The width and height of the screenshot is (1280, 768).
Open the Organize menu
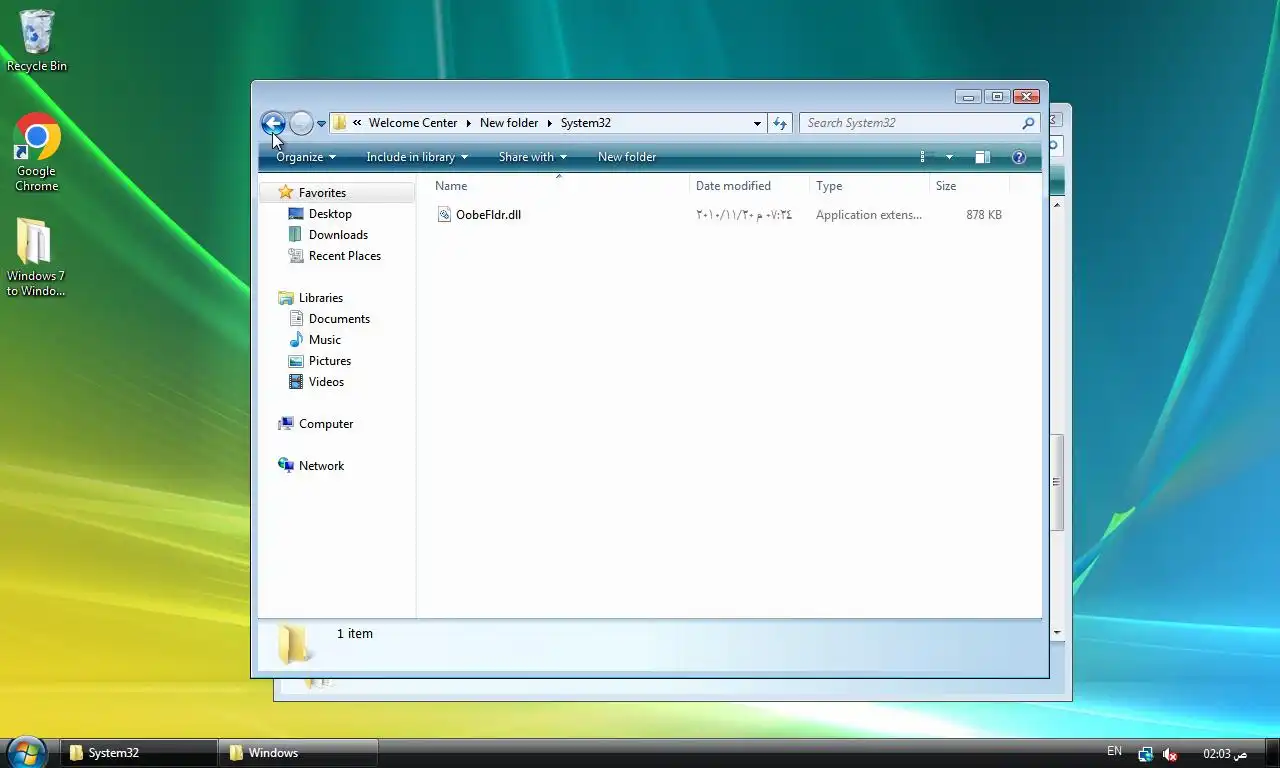pyautogui.click(x=306, y=157)
